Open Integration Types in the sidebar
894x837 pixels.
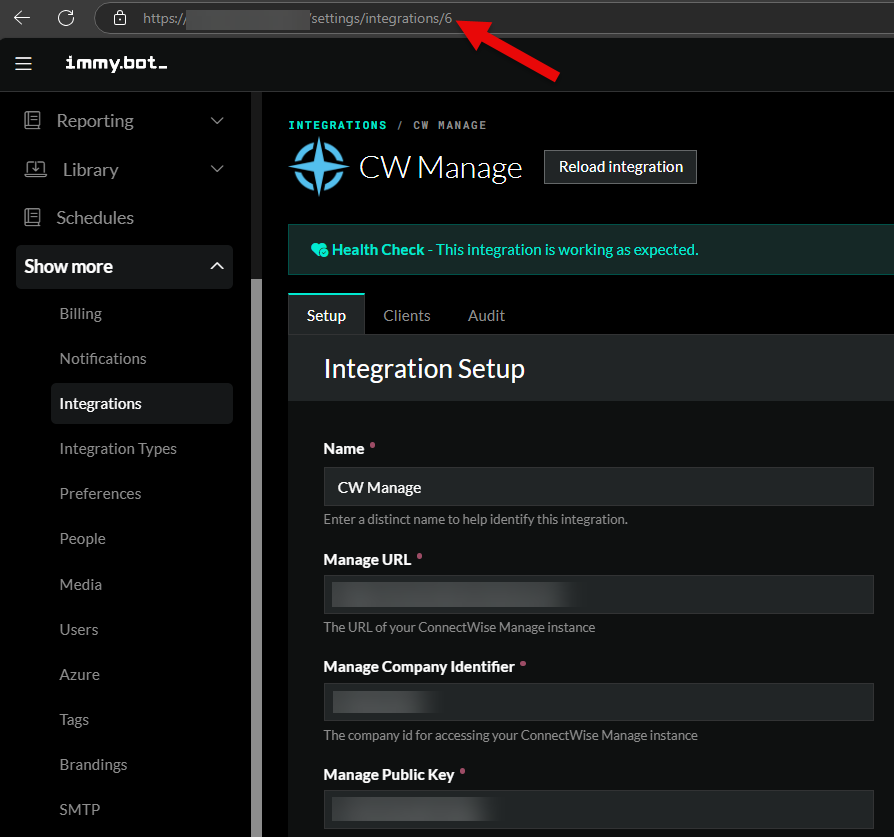coord(118,449)
